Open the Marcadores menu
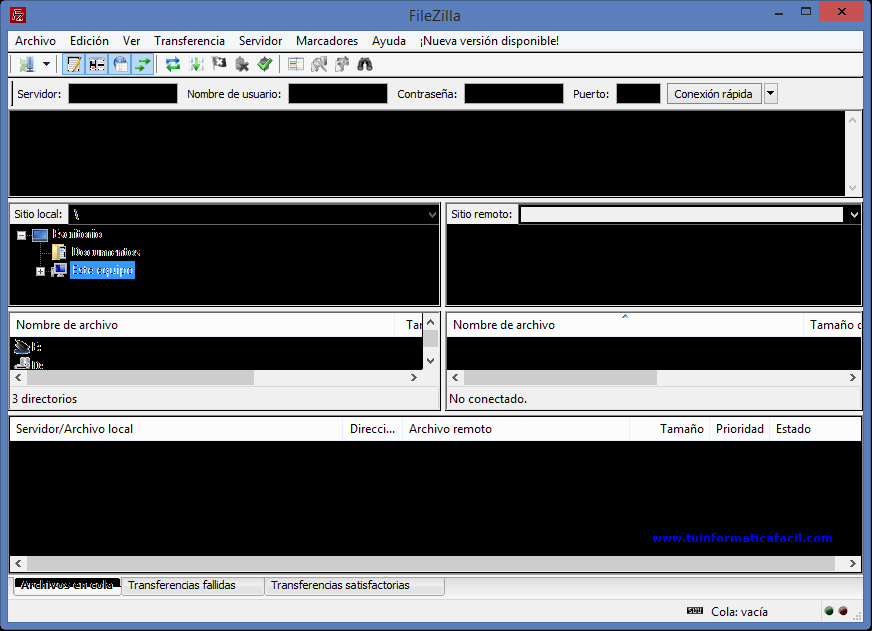The width and height of the screenshot is (872, 631). [x=327, y=41]
